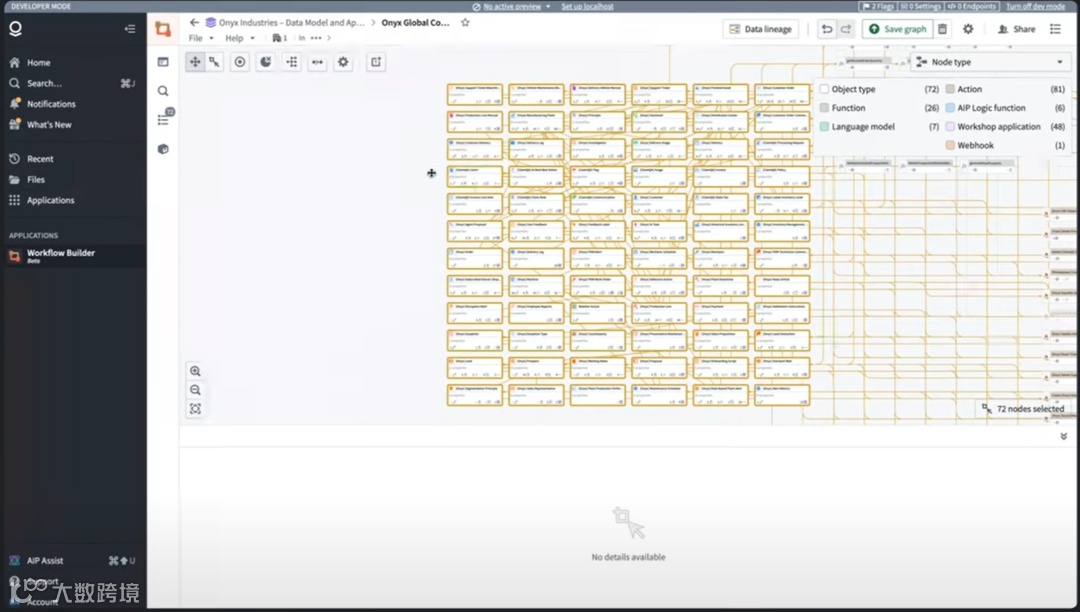This screenshot has width=1080, height=612.
Task: Click the 2 Flags indicator
Action: click(x=878, y=6)
